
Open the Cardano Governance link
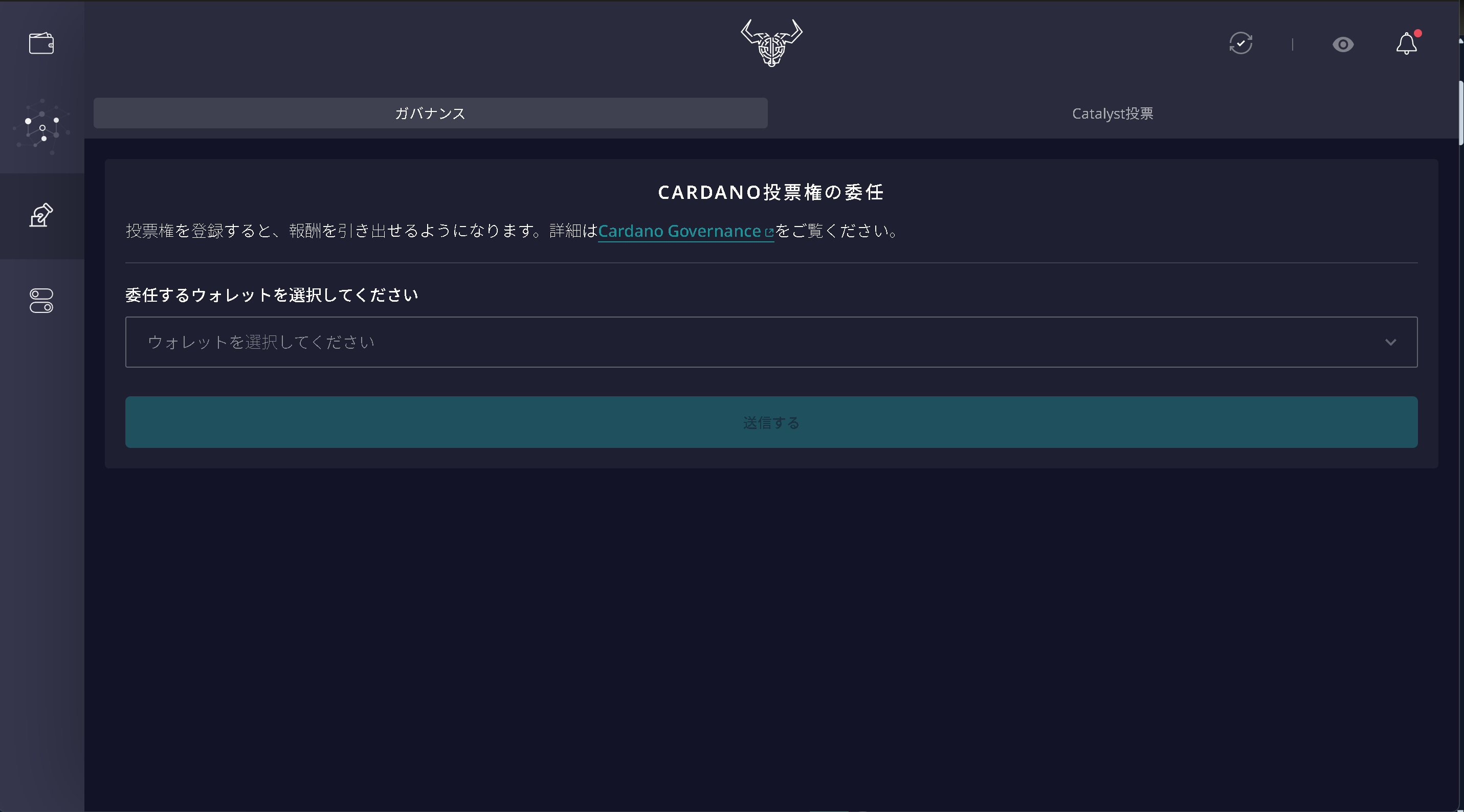point(685,231)
